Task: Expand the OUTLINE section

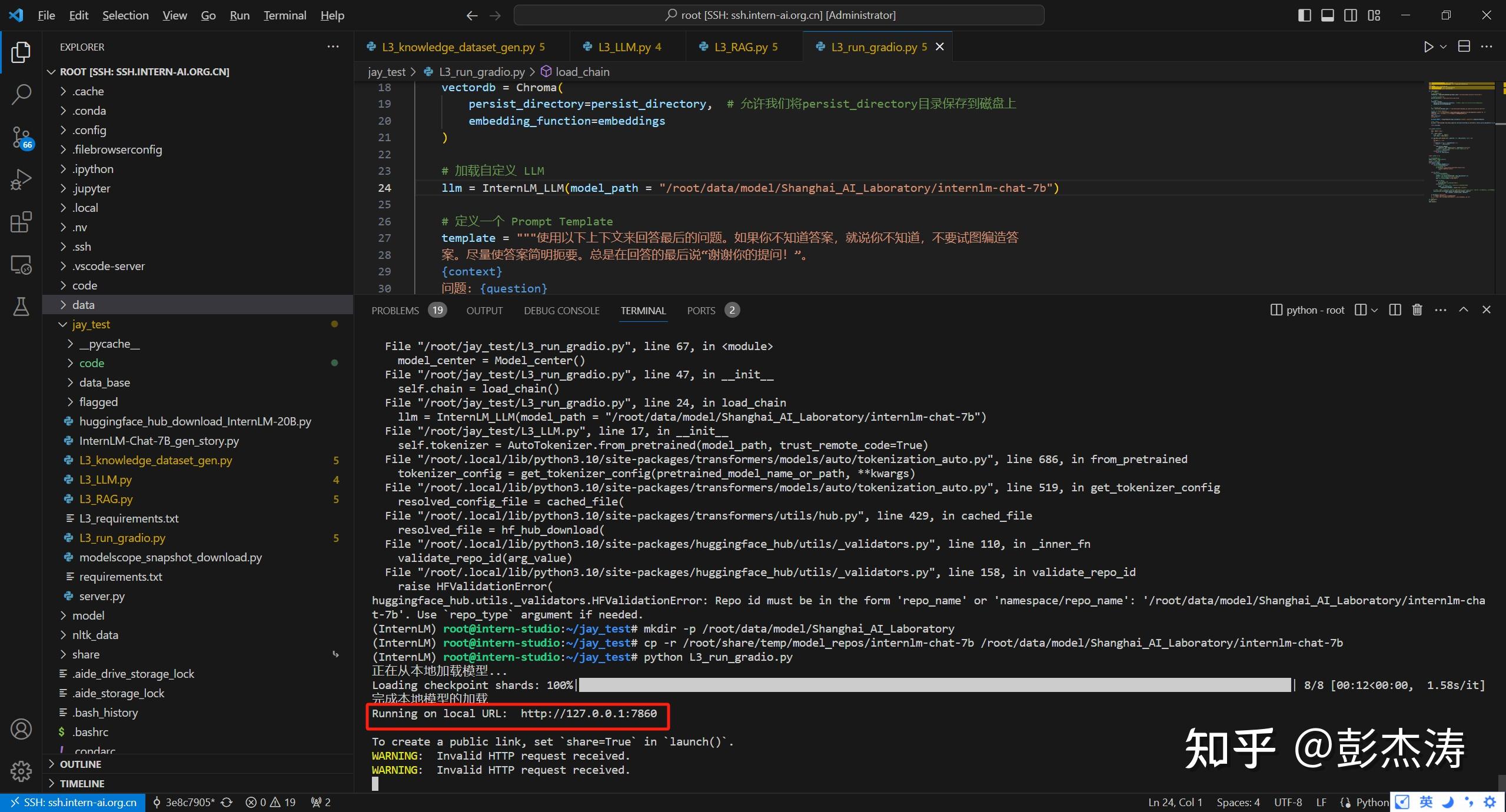Action: pyautogui.click(x=80, y=764)
